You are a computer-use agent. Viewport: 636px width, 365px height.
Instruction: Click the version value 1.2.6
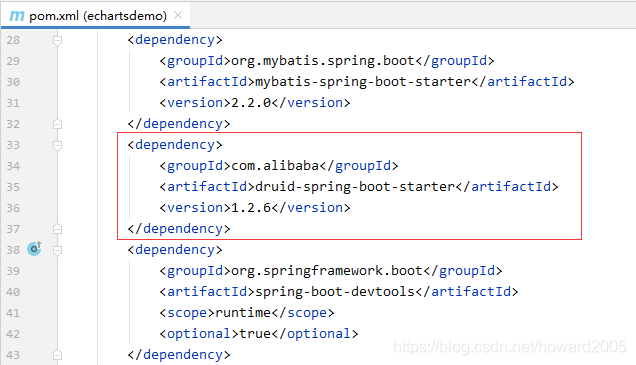251,208
